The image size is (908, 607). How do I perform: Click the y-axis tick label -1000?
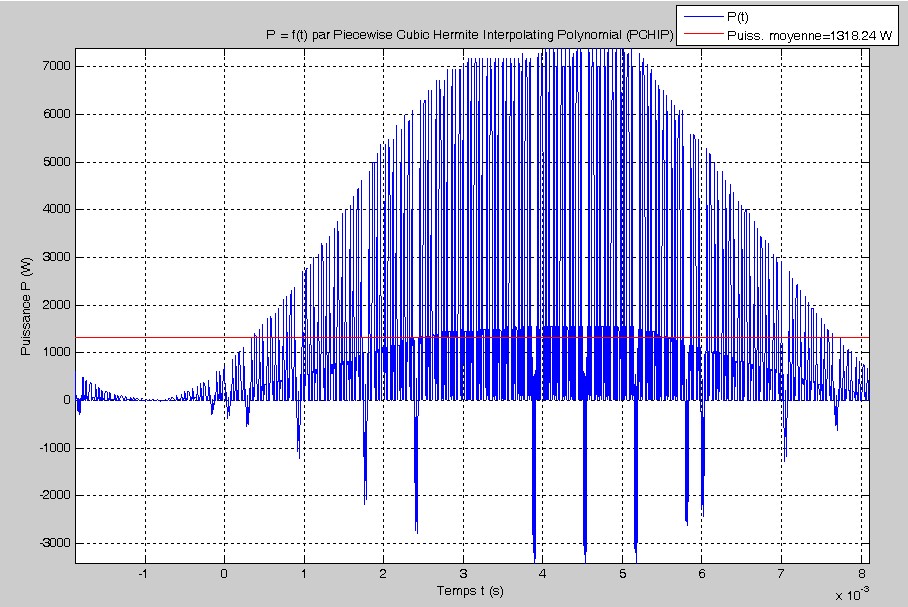tap(55, 448)
